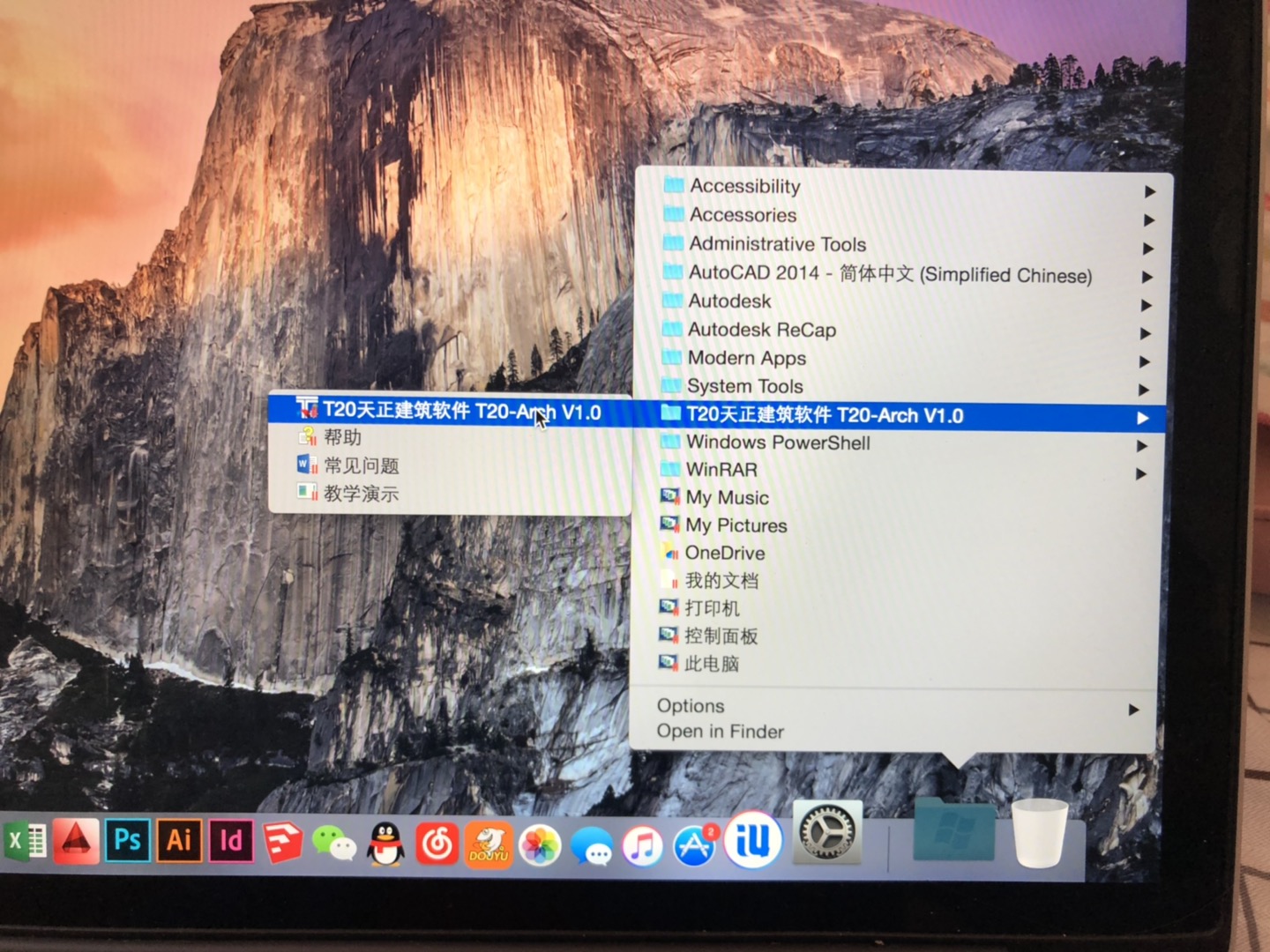
Task: Expand Windows PowerShell submenu arrow
Action: (1142, 446)
